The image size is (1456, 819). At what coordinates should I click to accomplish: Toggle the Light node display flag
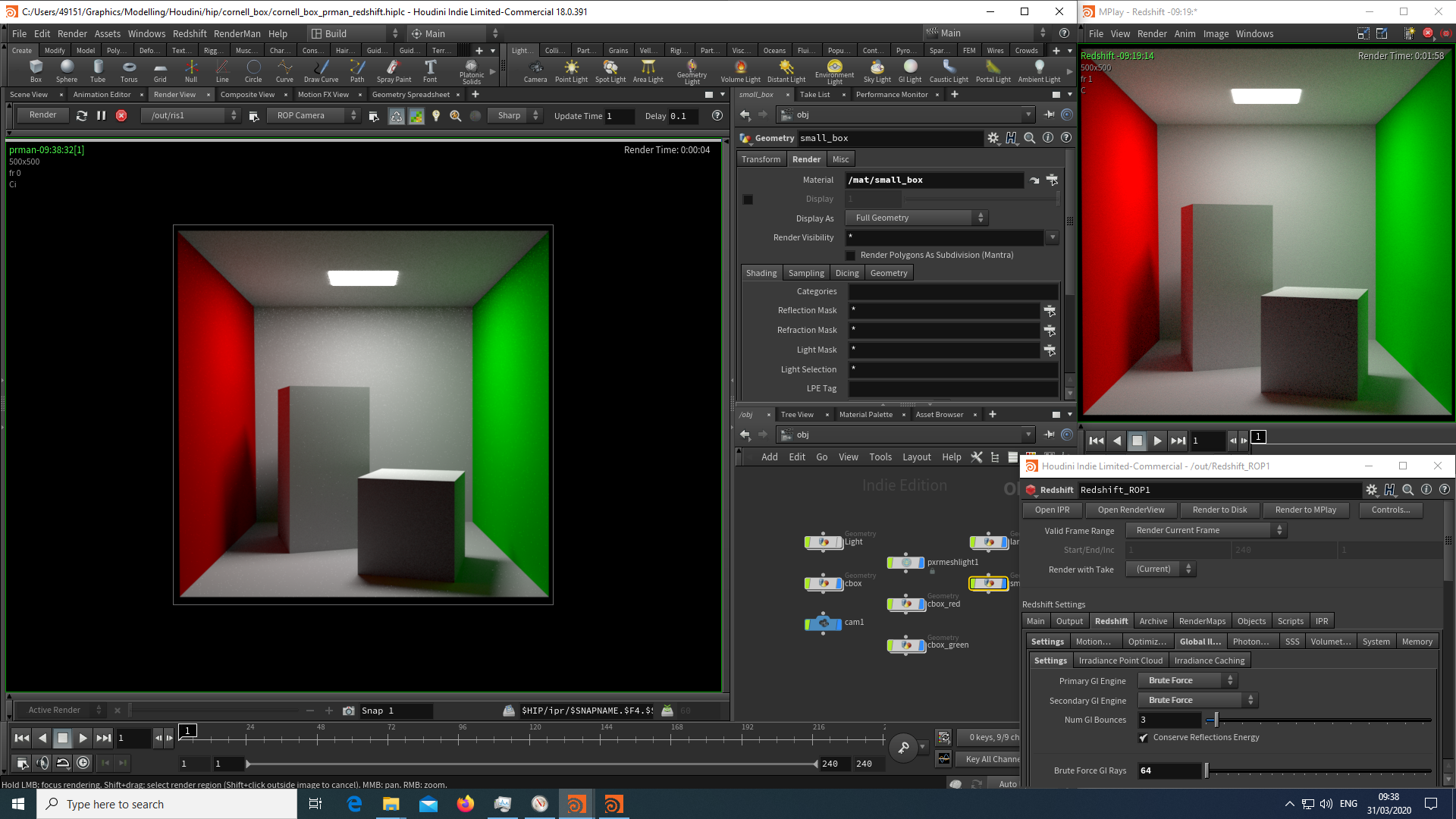point(839,542)
